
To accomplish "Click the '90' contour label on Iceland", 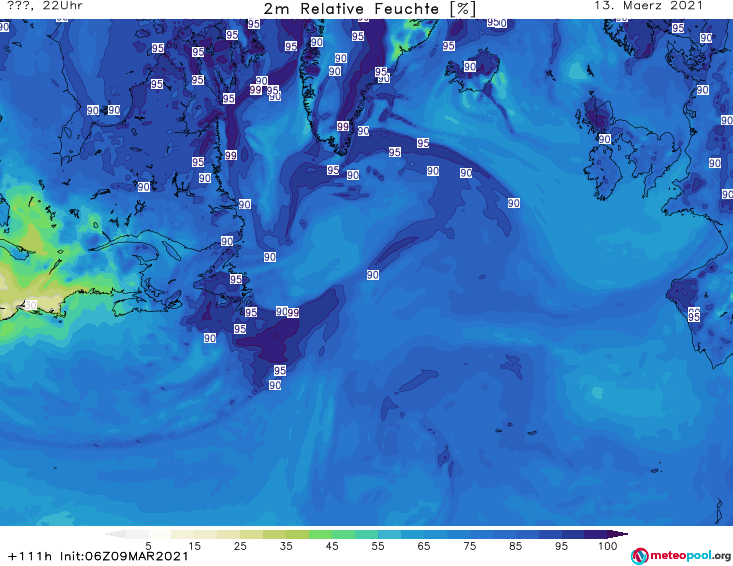I will click(x=470, y=66).
